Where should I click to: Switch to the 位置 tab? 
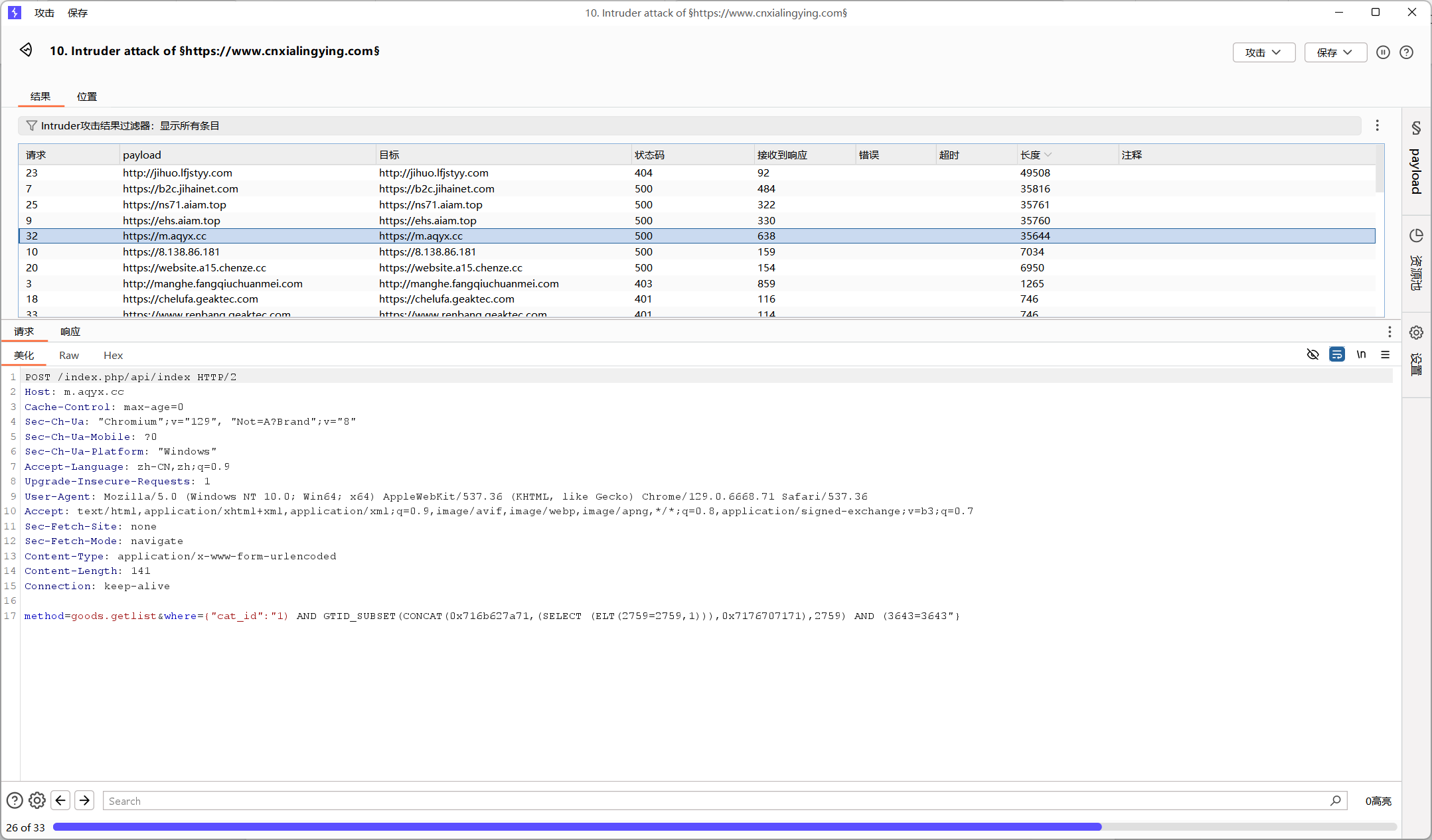(87, 97)
